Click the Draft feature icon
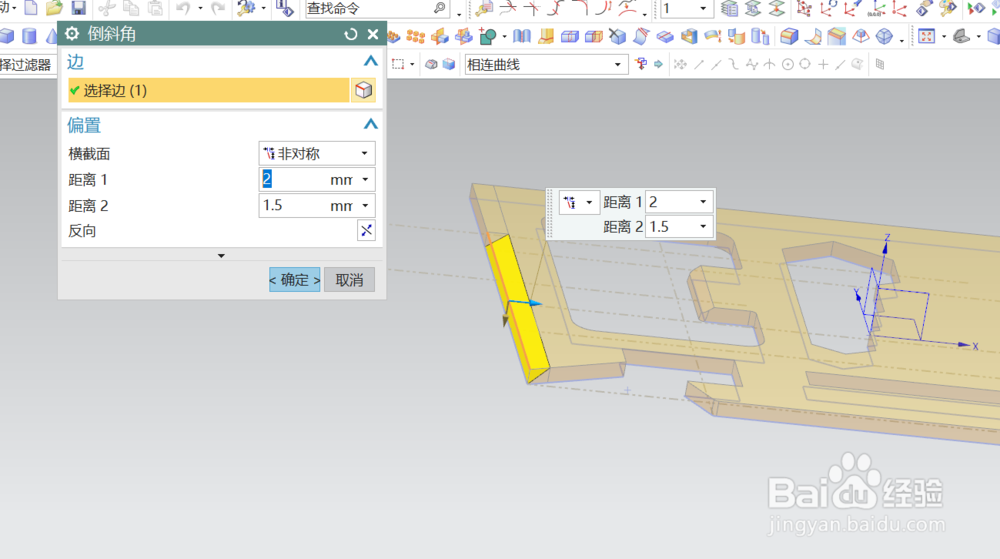This screenshot has height=559, width=1000. tap(860, 36)
